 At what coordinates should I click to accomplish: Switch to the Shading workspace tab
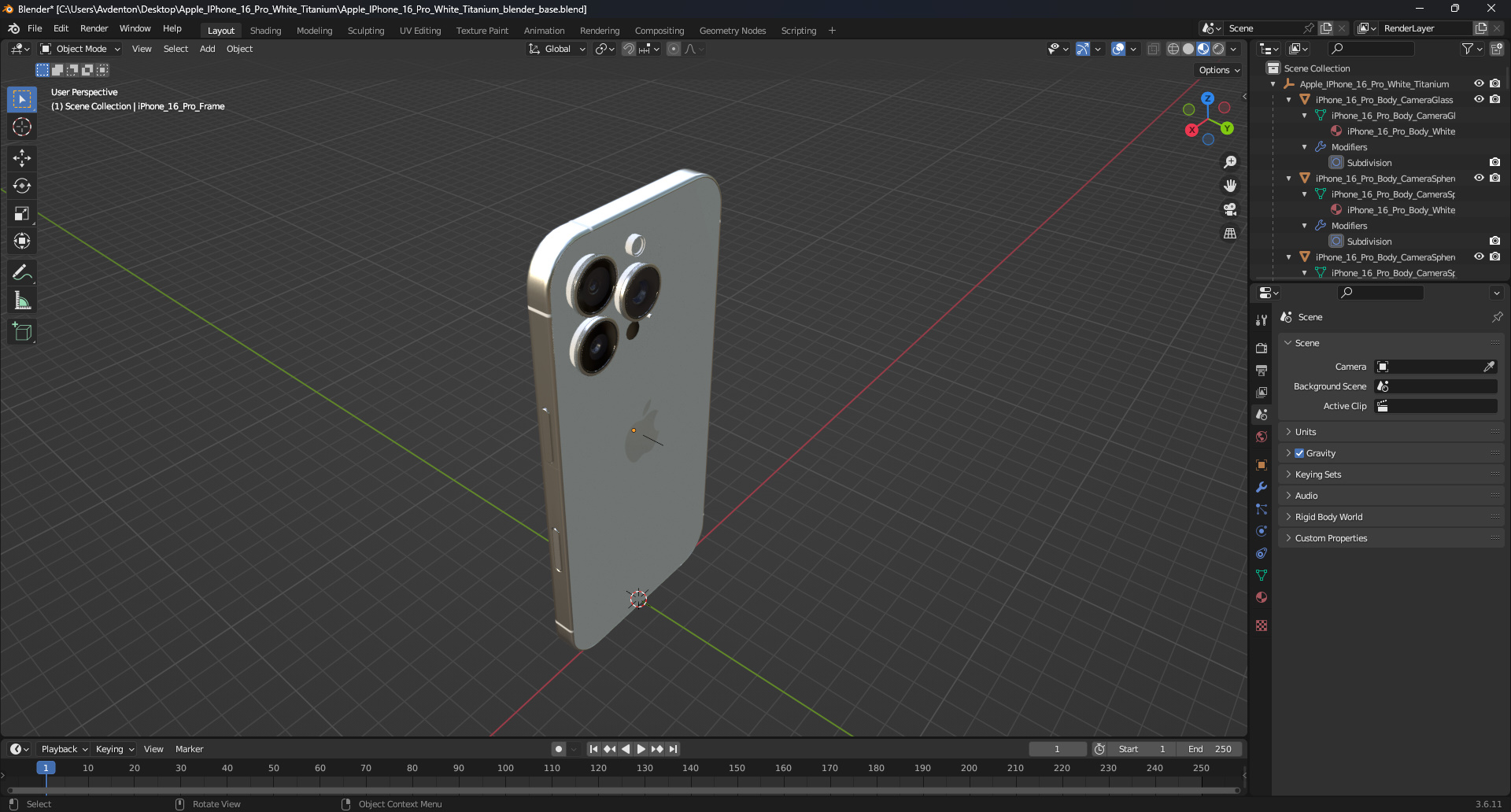265,31
